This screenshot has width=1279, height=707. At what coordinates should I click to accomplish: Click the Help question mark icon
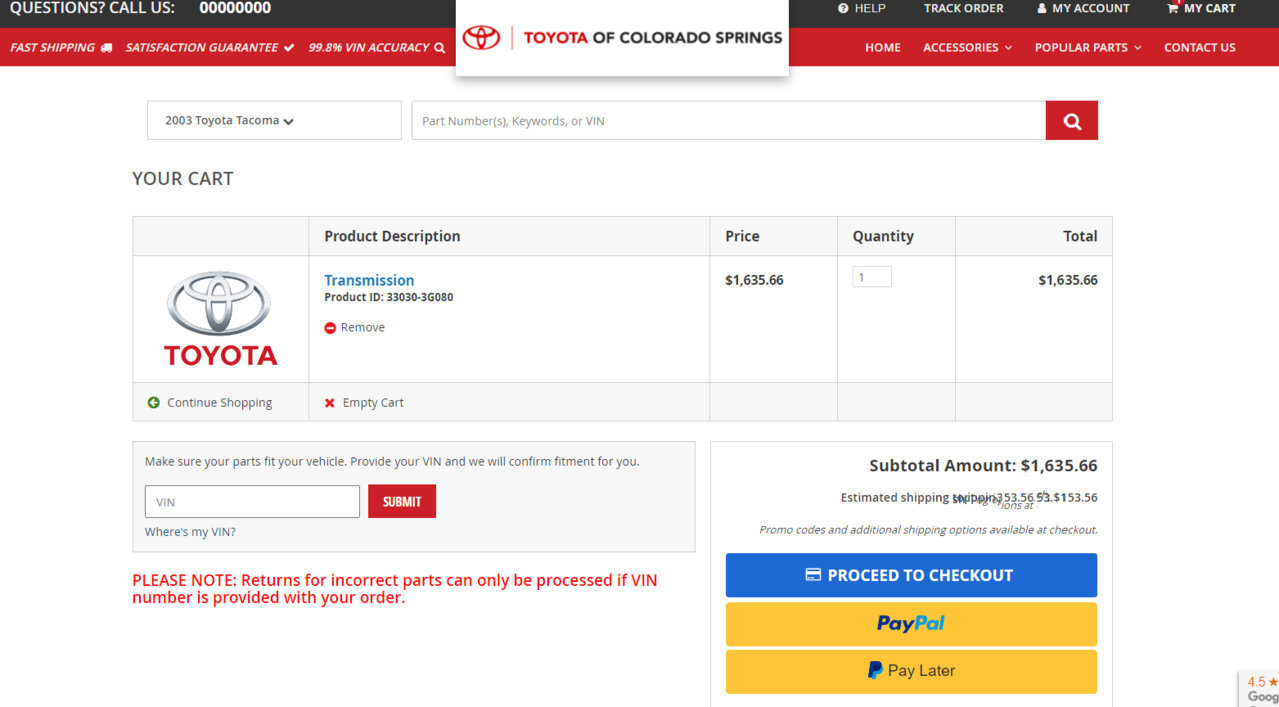(x=843, y=8)
